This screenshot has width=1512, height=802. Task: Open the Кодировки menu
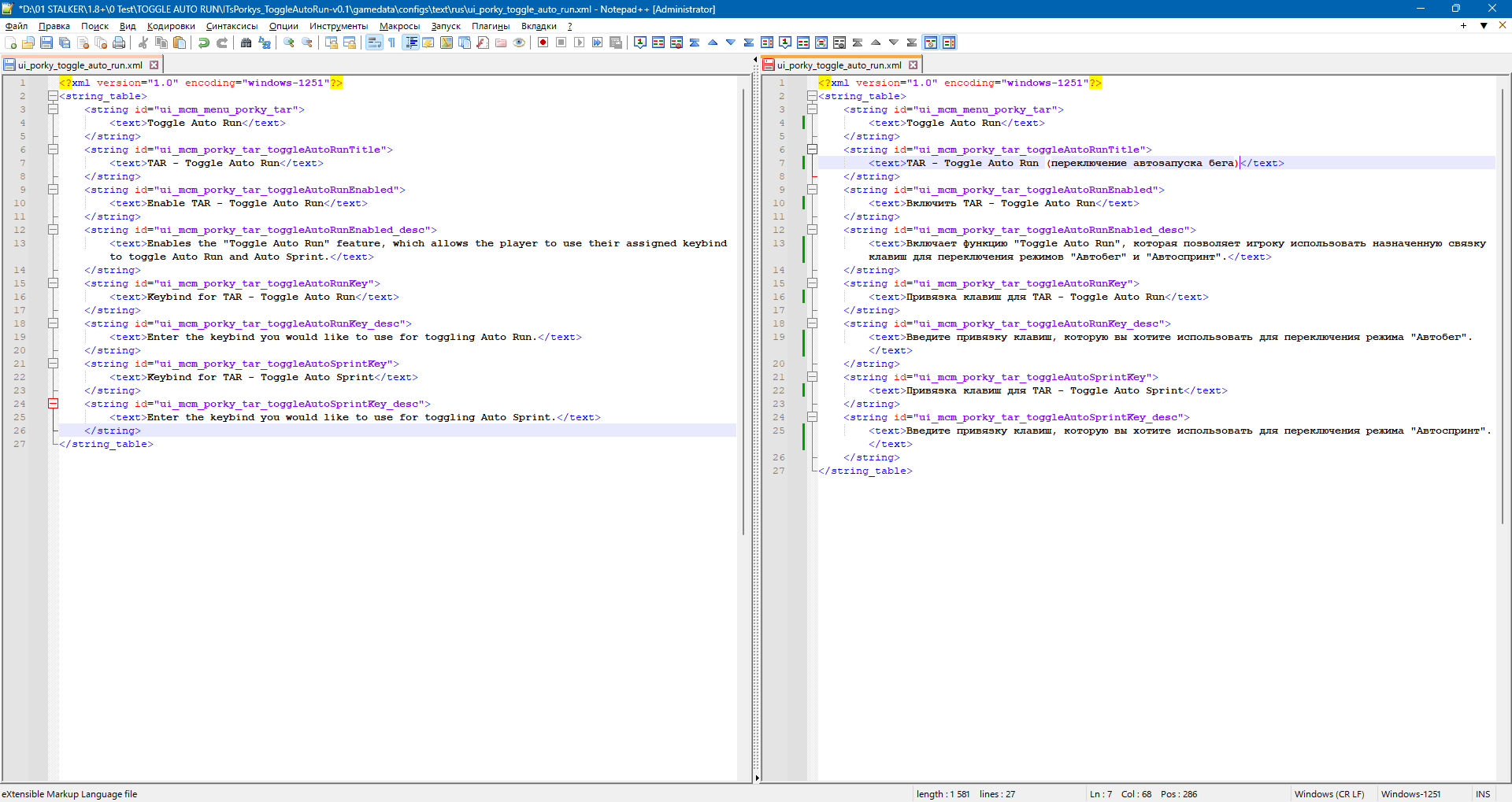(x=171, y=26)
